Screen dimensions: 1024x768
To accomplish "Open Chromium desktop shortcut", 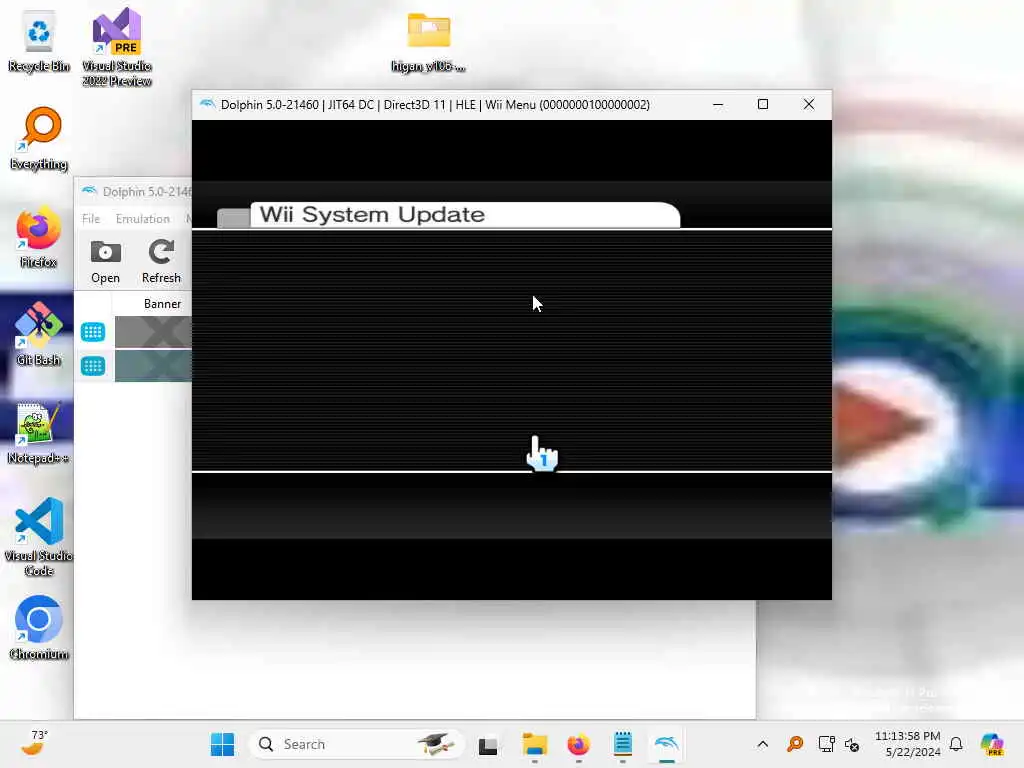I will point(39,628).
